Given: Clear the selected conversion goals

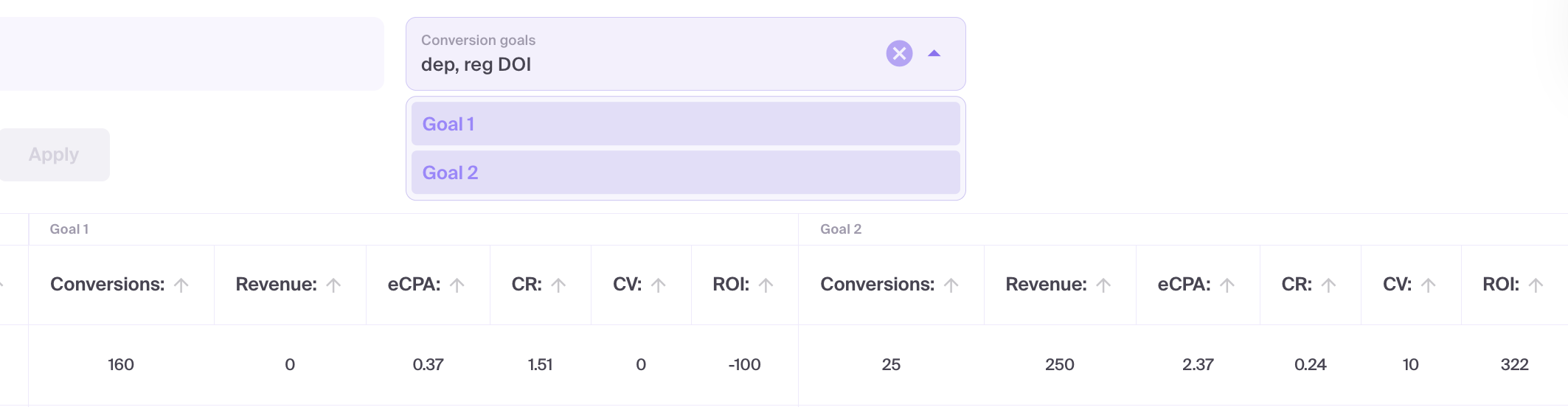Looking at the screenshot, I should pyautogui.click(x=899, y=53).
